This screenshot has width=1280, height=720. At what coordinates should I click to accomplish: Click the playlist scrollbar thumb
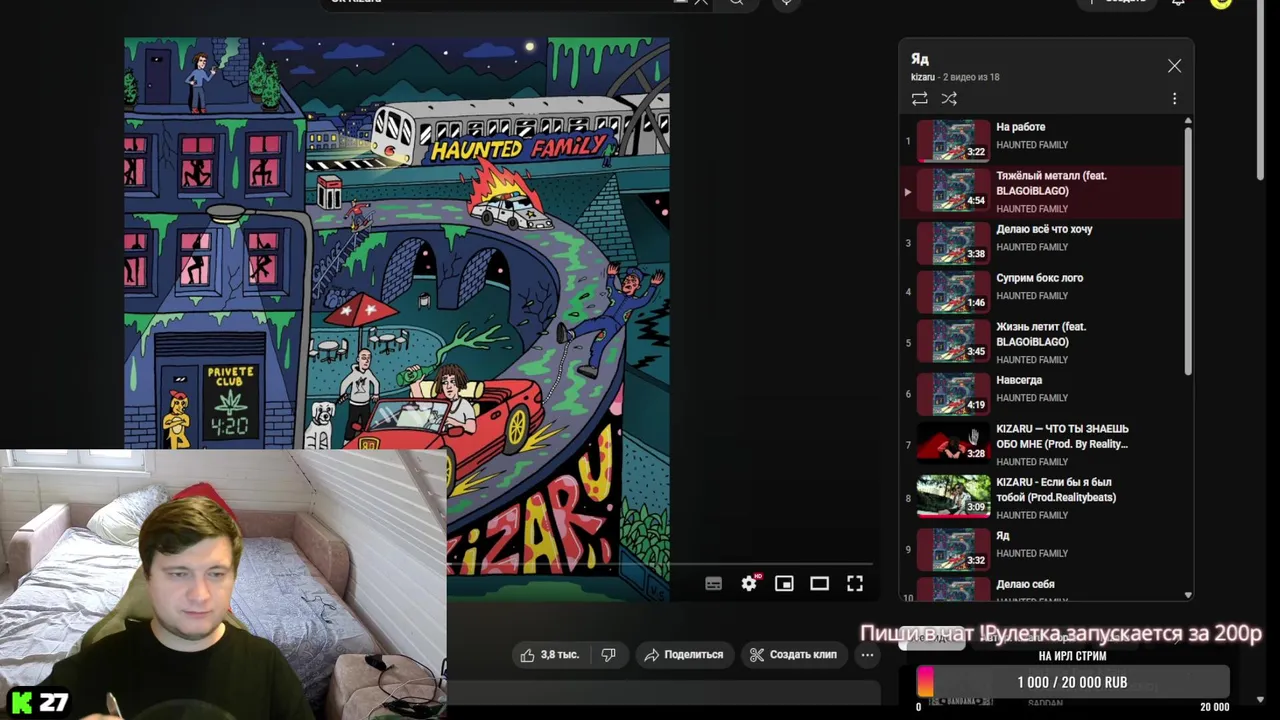click(1188, 252)
